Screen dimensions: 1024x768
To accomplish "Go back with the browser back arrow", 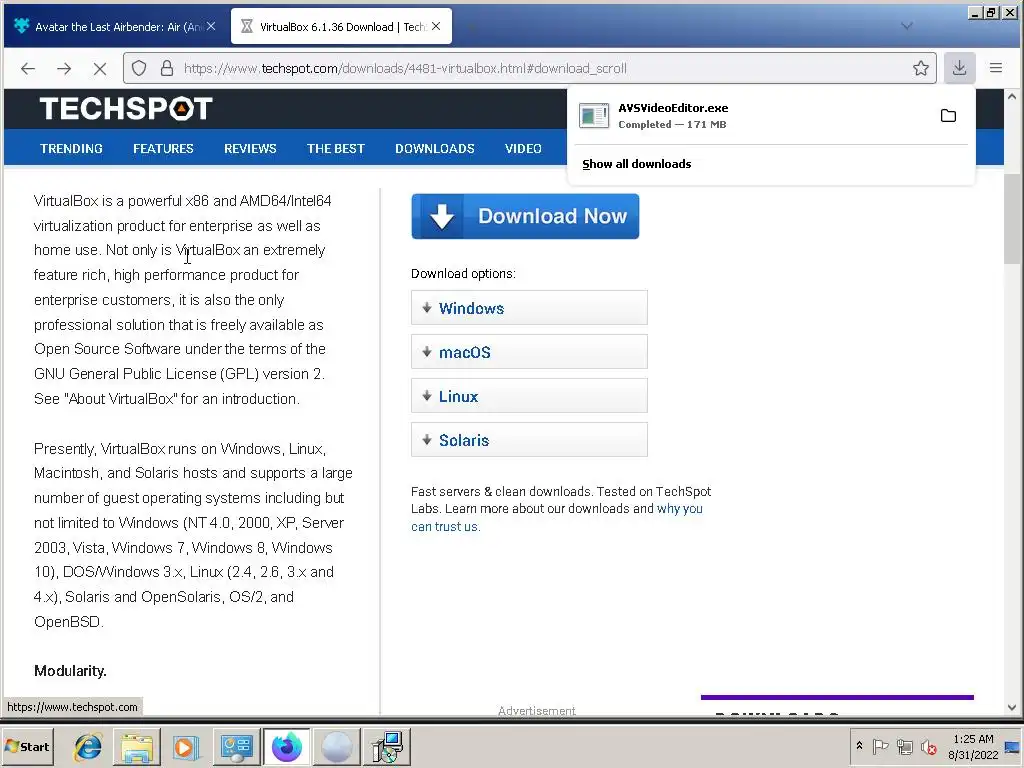I will click(x=27, y=68).
